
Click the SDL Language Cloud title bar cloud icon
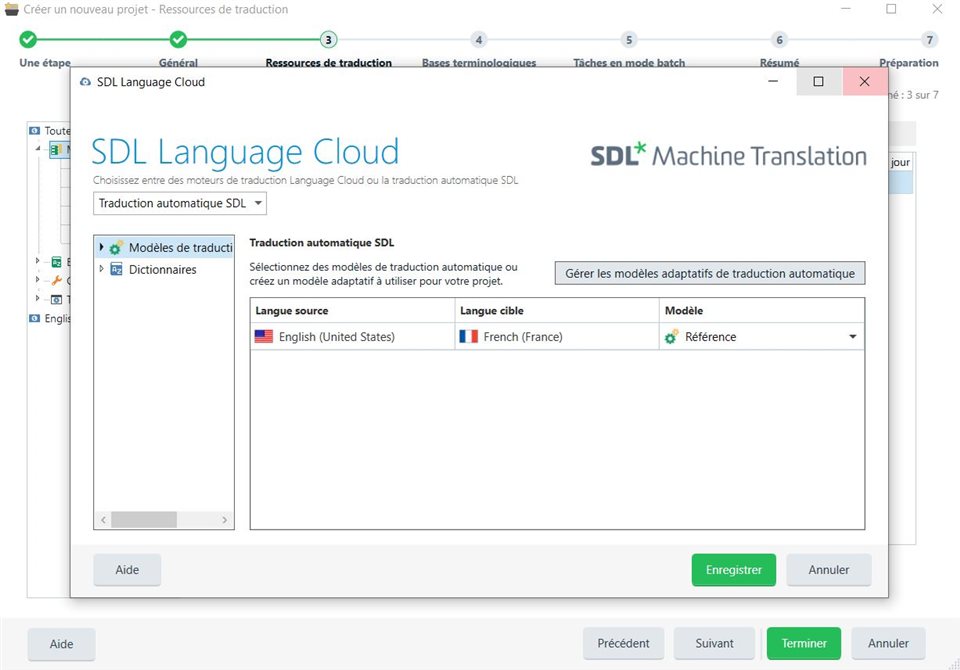[85, 81]
